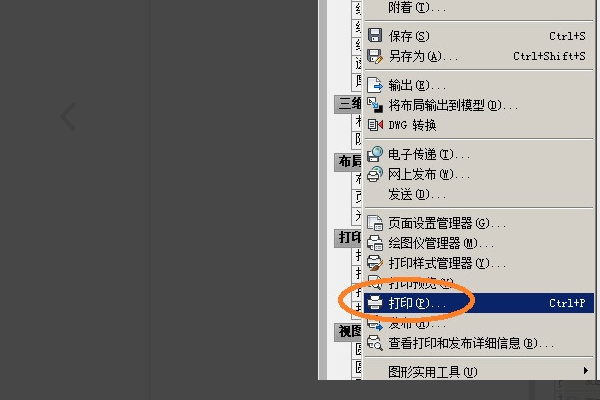The width and height of the screenshot is (600, 400).
Task: Choose the 附着(T)... menu entry
Action: click(x=478, y=8)
